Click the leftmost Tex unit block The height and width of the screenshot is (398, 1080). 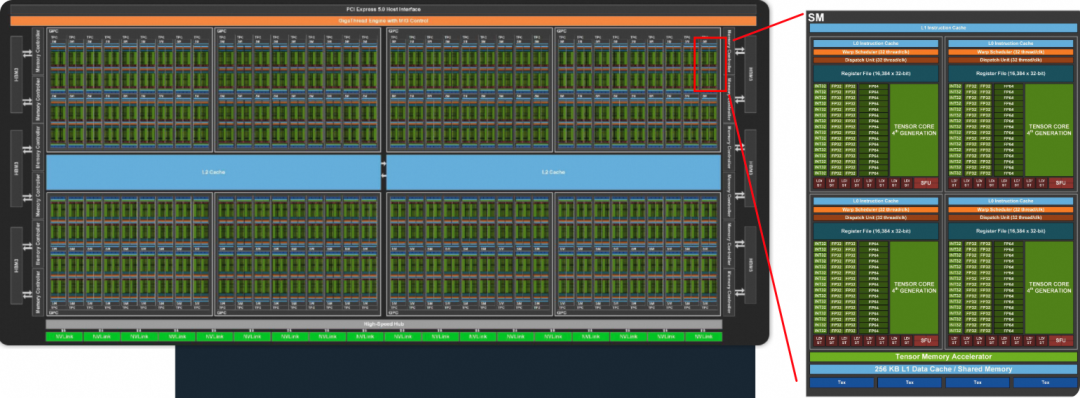click(x=842, y=382)
